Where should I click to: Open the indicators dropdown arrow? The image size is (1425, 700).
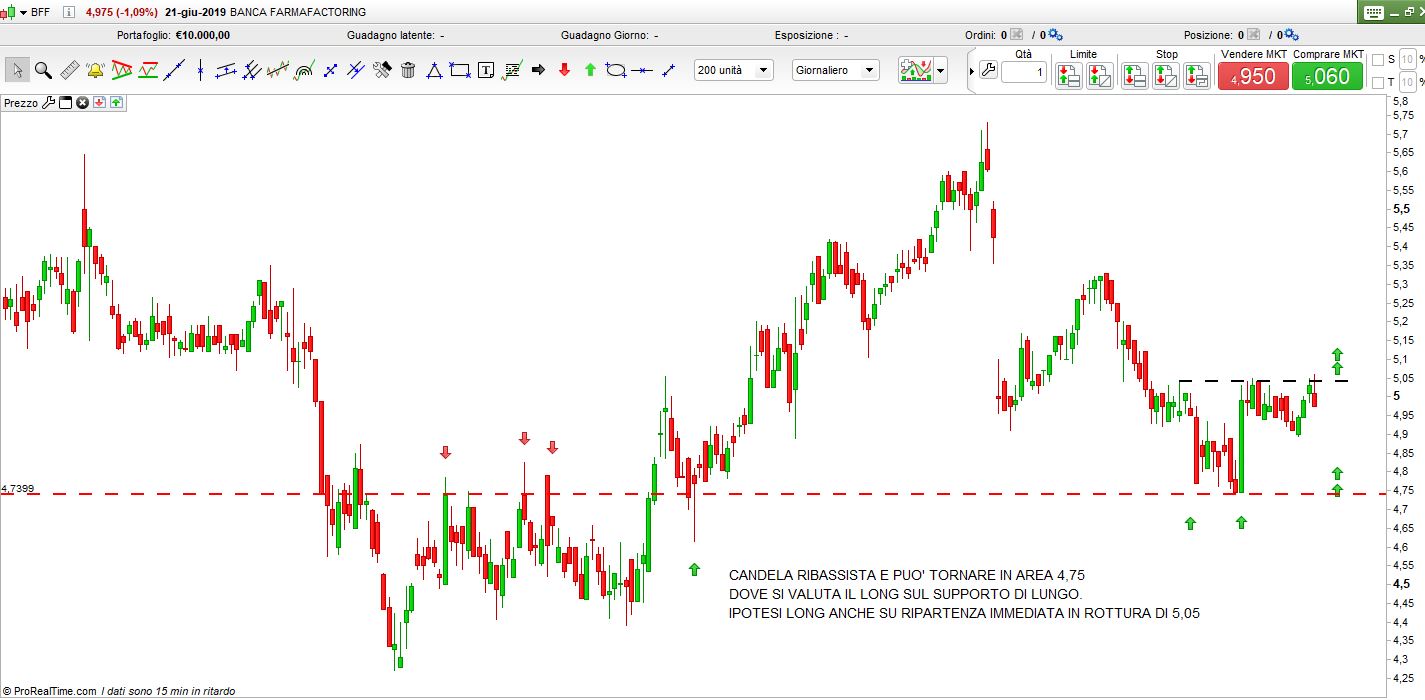(x=940, y=71)
